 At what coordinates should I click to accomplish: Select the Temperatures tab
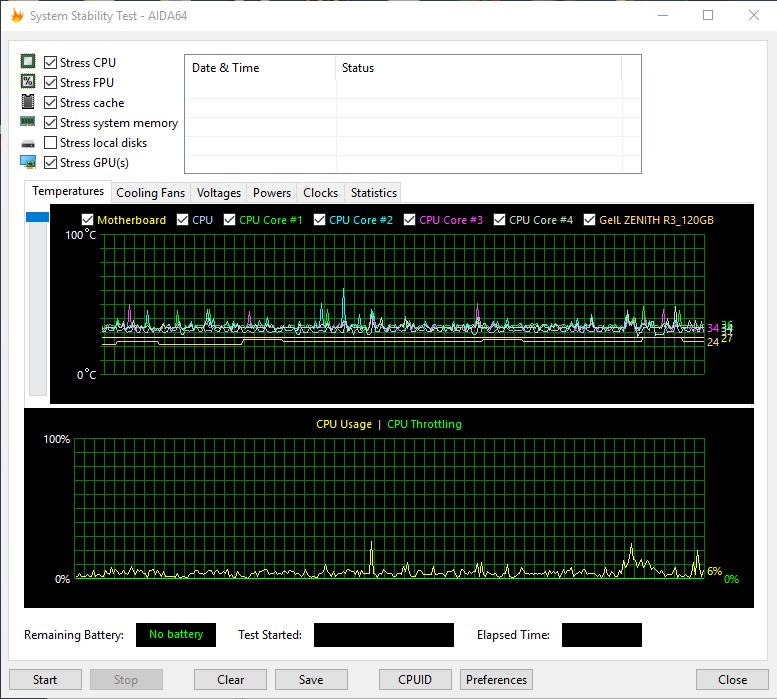pyautogui.click(x=68, y=191)
